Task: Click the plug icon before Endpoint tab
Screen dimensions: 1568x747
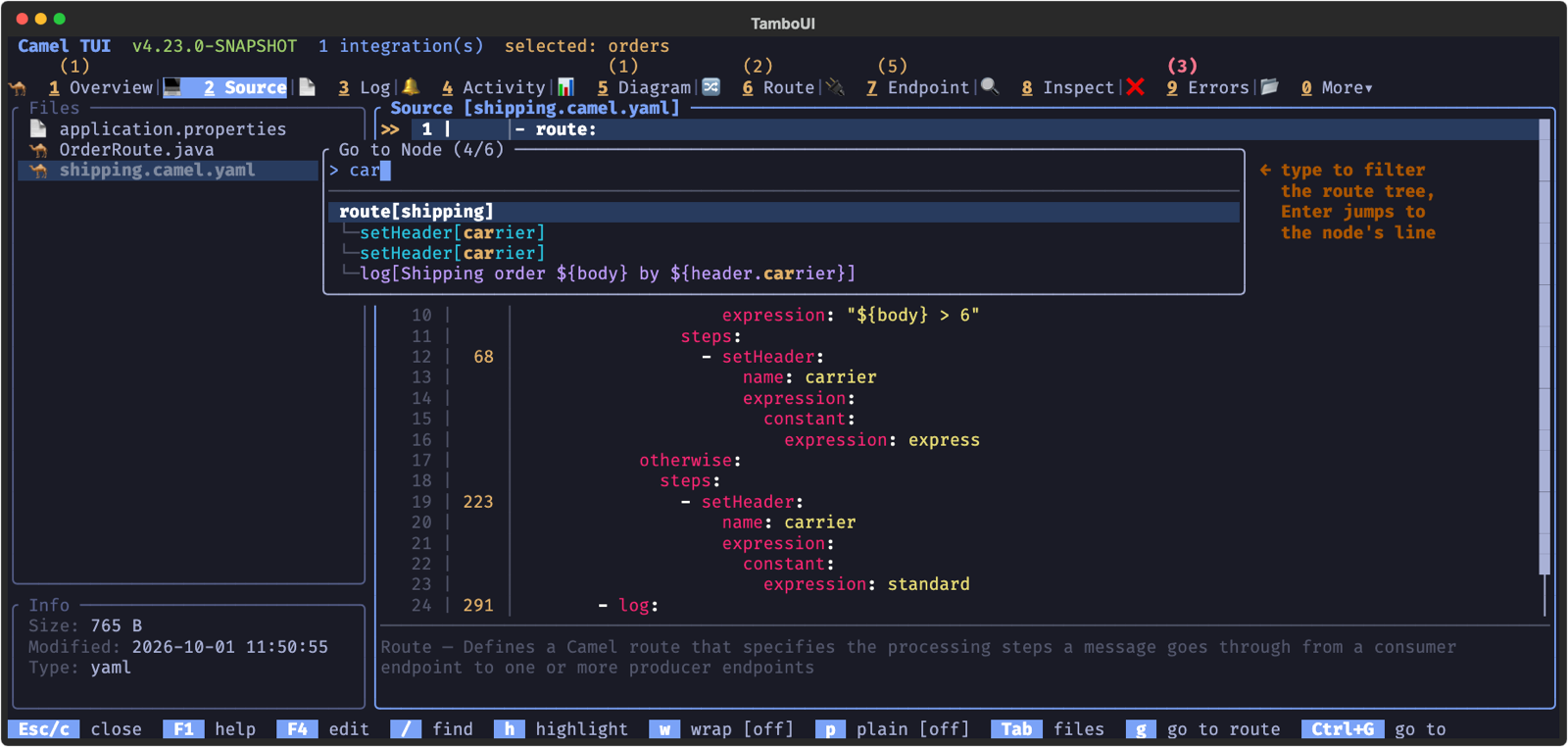Action: (835, 87)
